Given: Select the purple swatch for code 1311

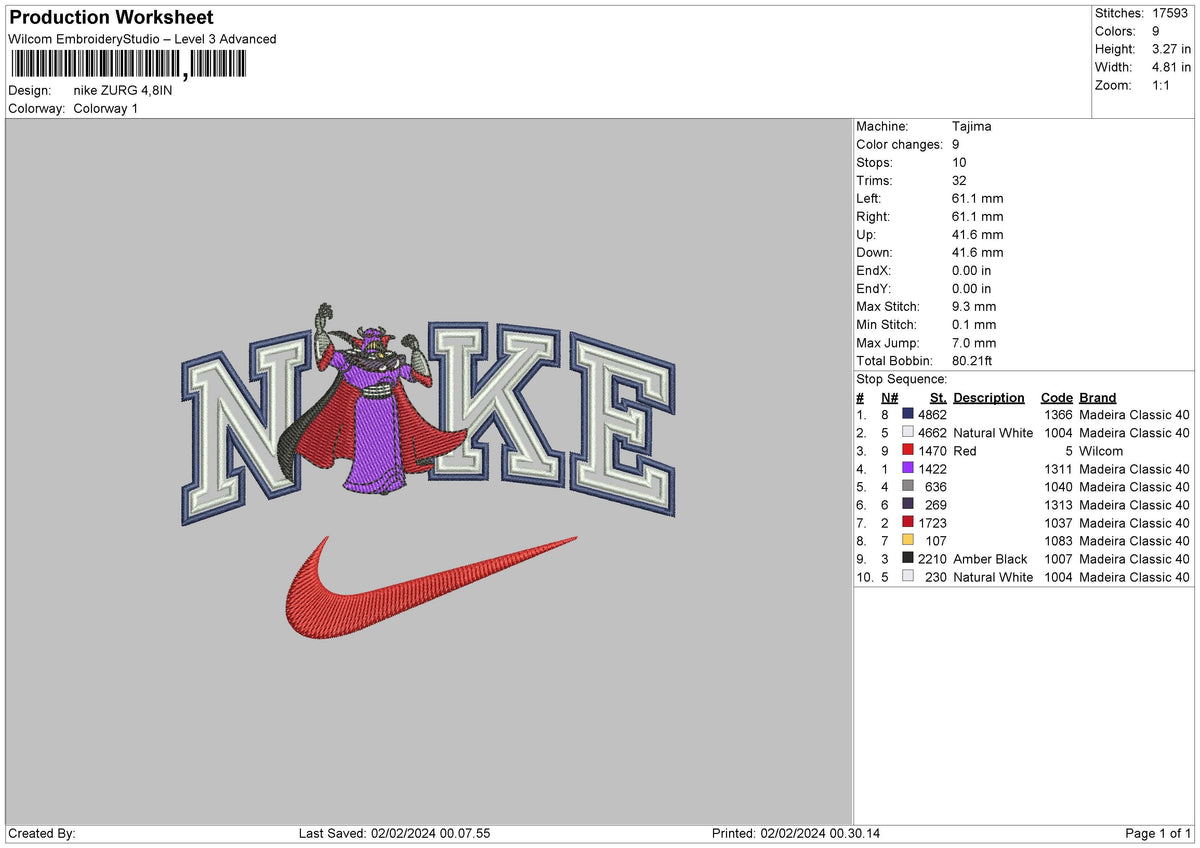Looking at the screenshot, I should pyautogui.click(x=908, y=469).
